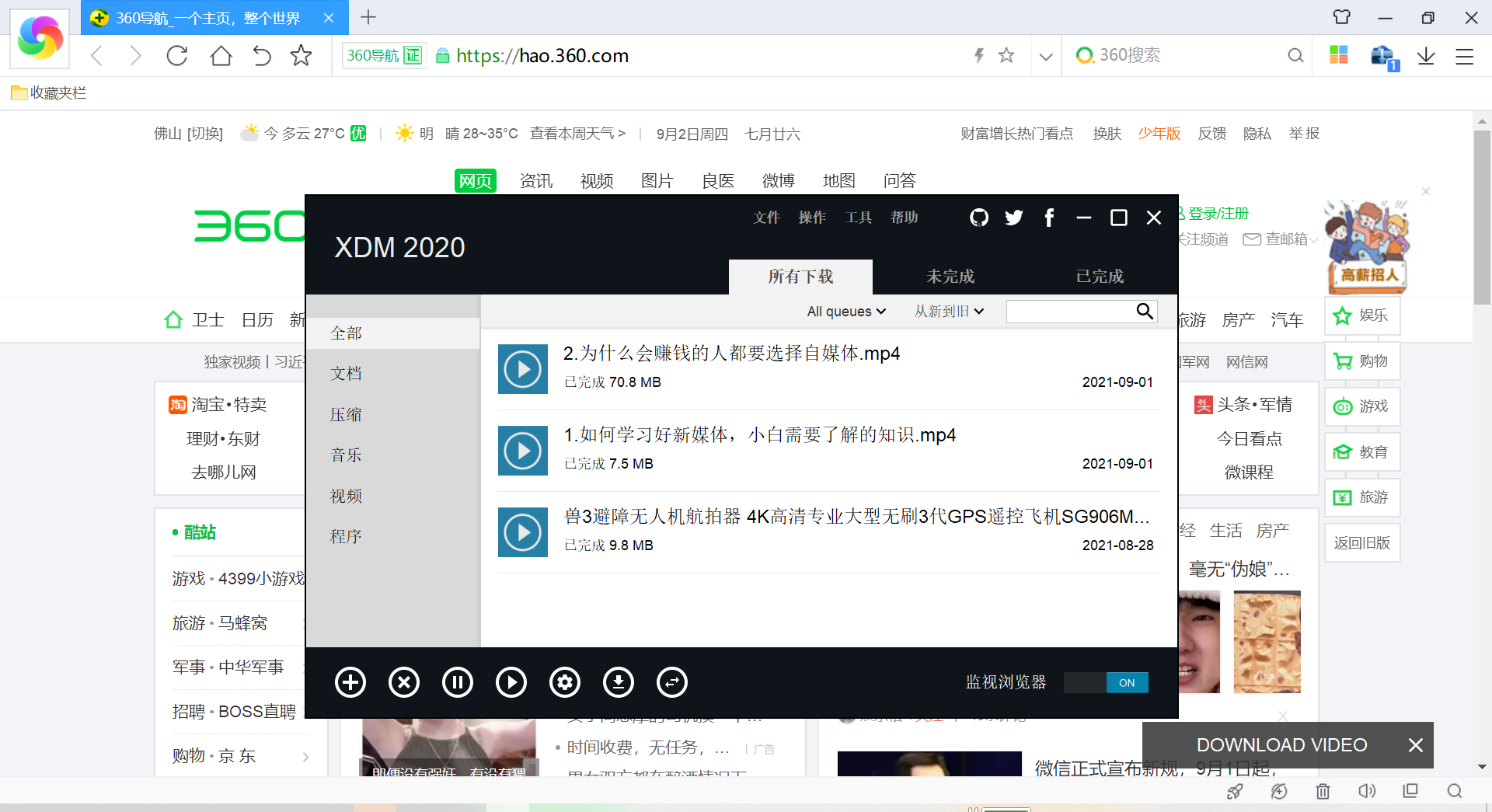Click the 资讯 search category tab
The image size is (1492, 812).
click(x=536, y=181)
